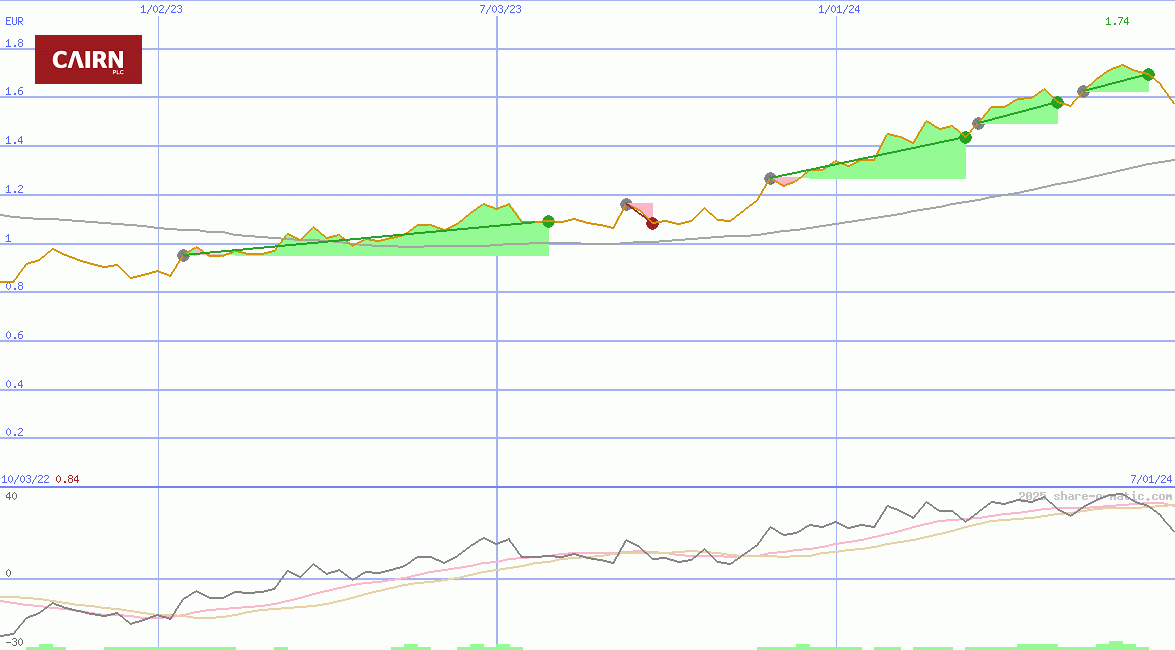Click the 7/01/24 end date label
The height and width of the screenshot is (650, 1175).
tap(1150, 480)
